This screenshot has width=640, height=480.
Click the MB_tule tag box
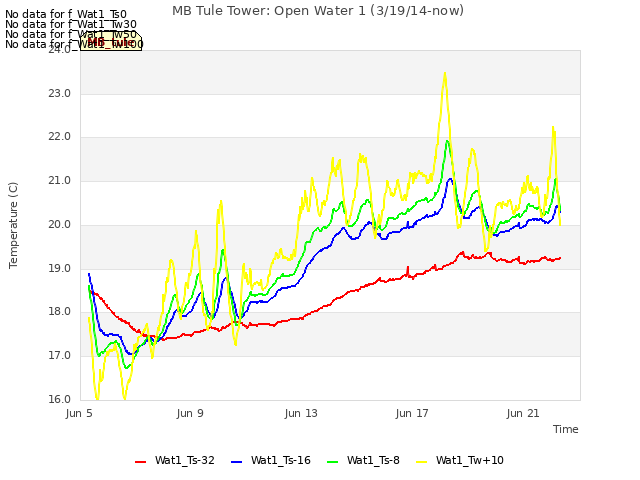111,42
